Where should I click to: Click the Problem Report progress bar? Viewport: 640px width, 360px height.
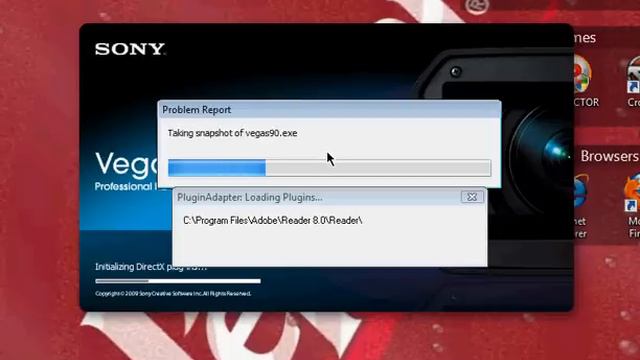click(329, 168)
